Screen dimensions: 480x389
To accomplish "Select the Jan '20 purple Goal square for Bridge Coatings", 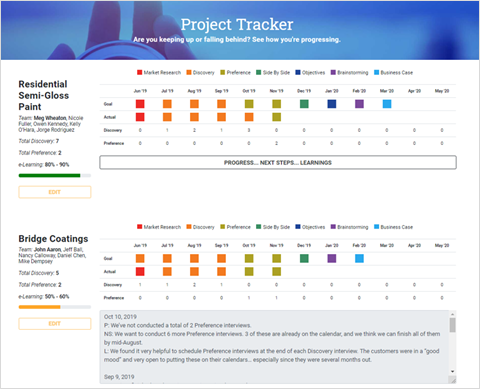I will tap(332, 258).
